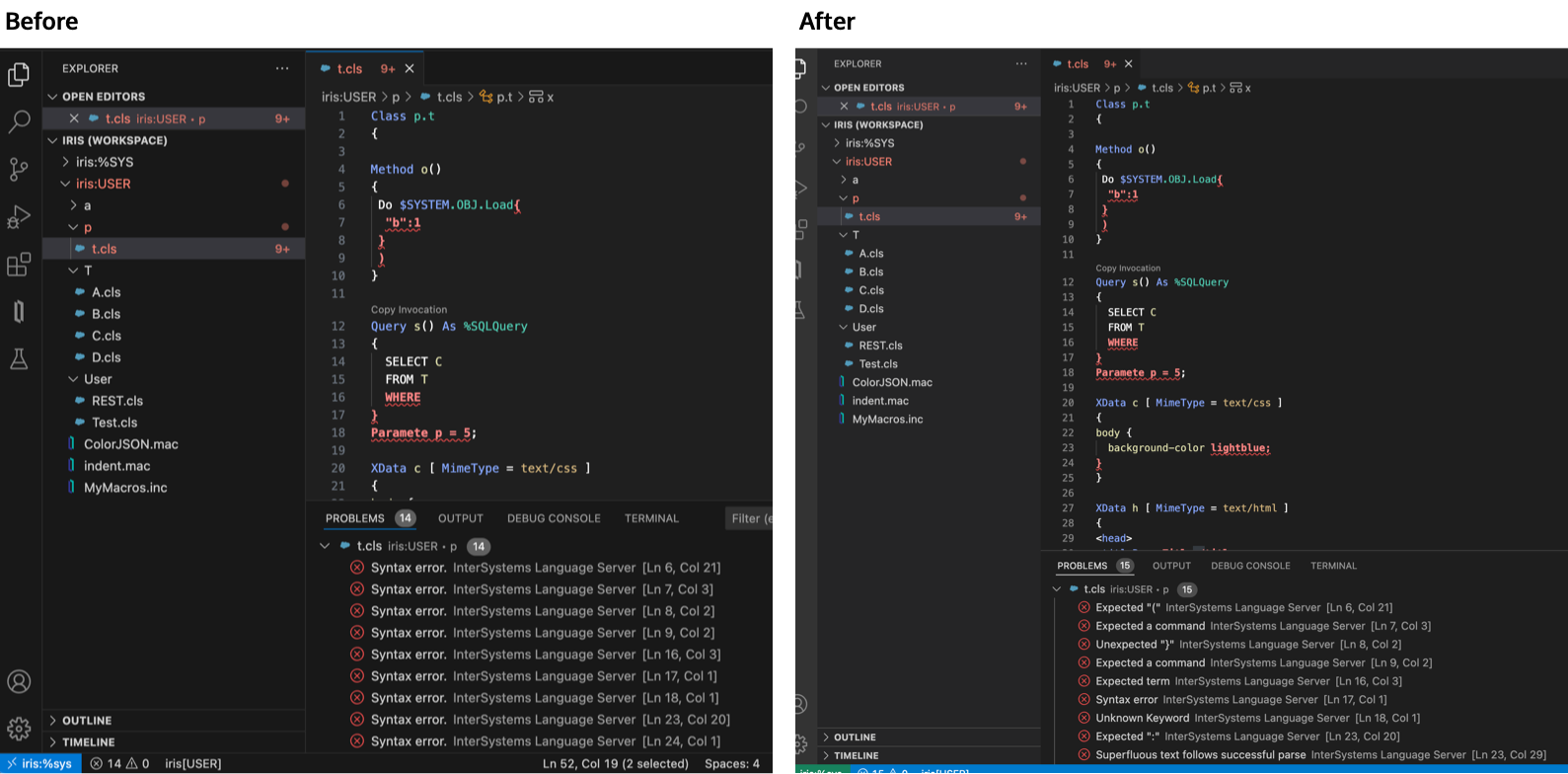Click Copy Invocation link in Before editor
This screenshot has height=774, width=1568.
[x=409, y=310]
